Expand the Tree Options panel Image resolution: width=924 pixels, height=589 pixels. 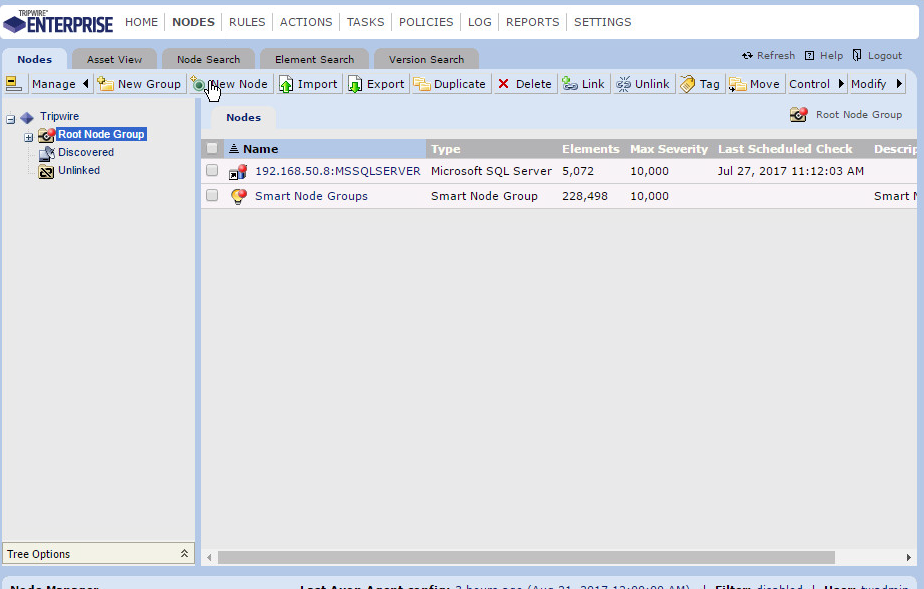coord(184,554)
